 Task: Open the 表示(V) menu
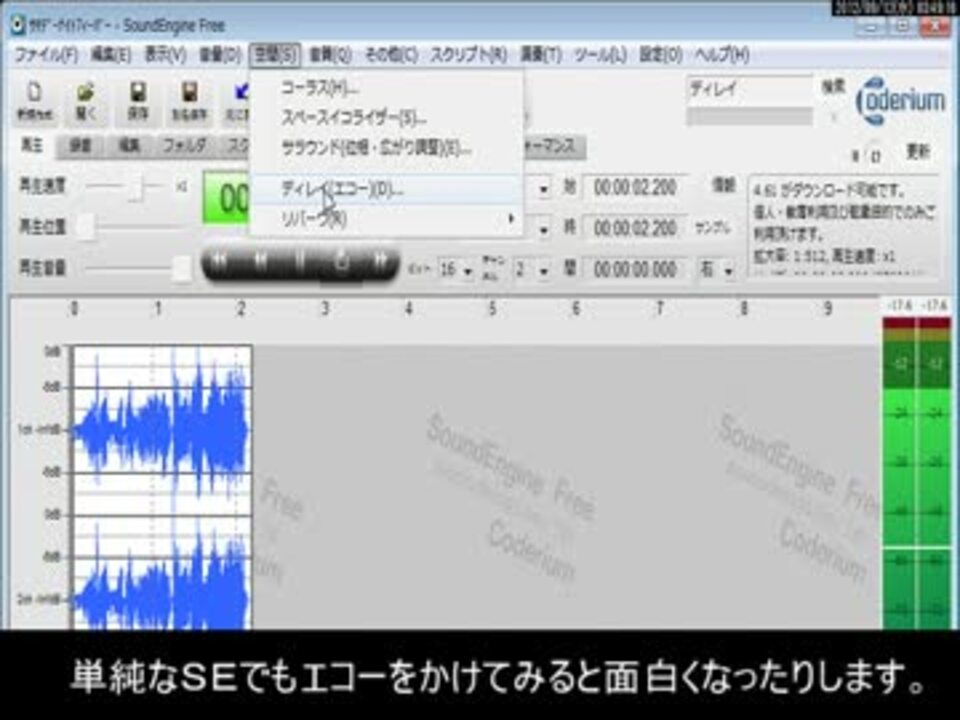pyautogui.click(x=165, y=55)
